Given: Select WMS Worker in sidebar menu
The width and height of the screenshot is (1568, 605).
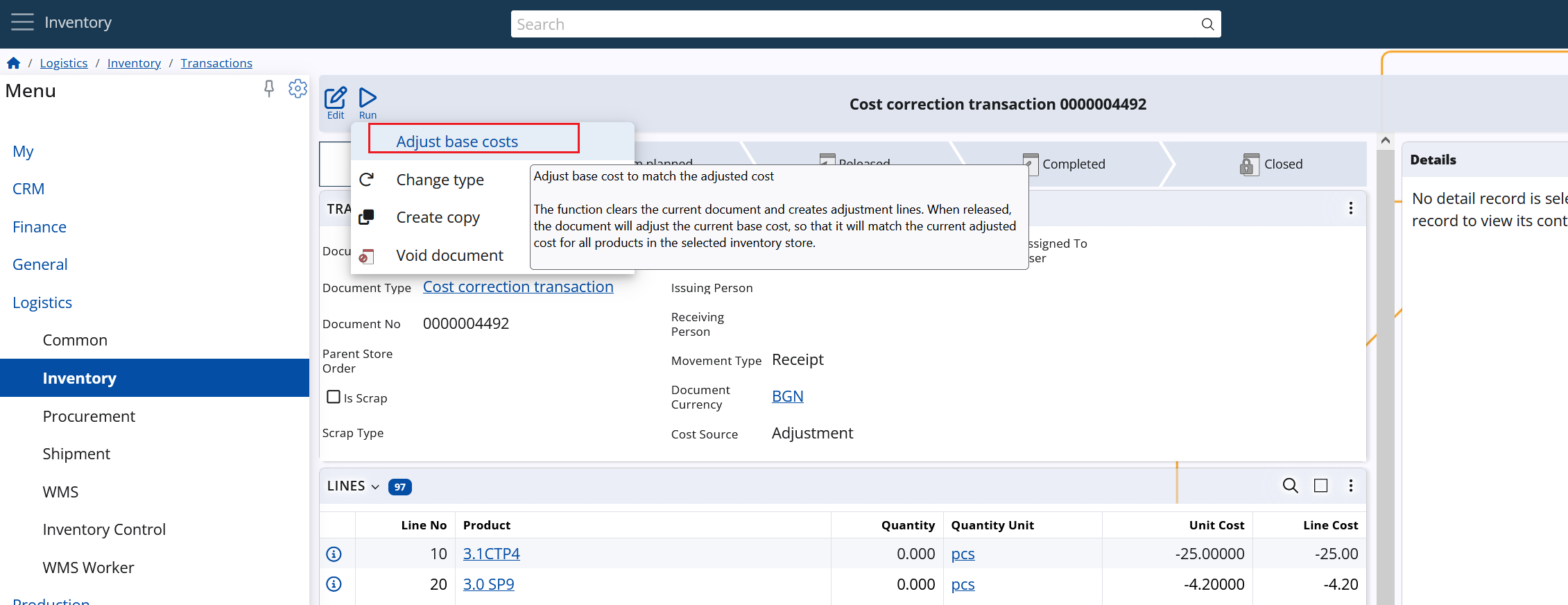Looking at the screenshot, I should click(88, 568).
